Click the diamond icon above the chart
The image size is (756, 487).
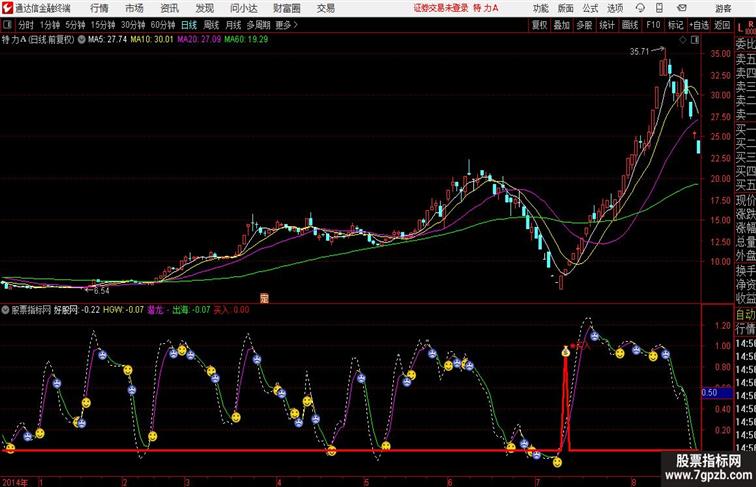(683, 40)
